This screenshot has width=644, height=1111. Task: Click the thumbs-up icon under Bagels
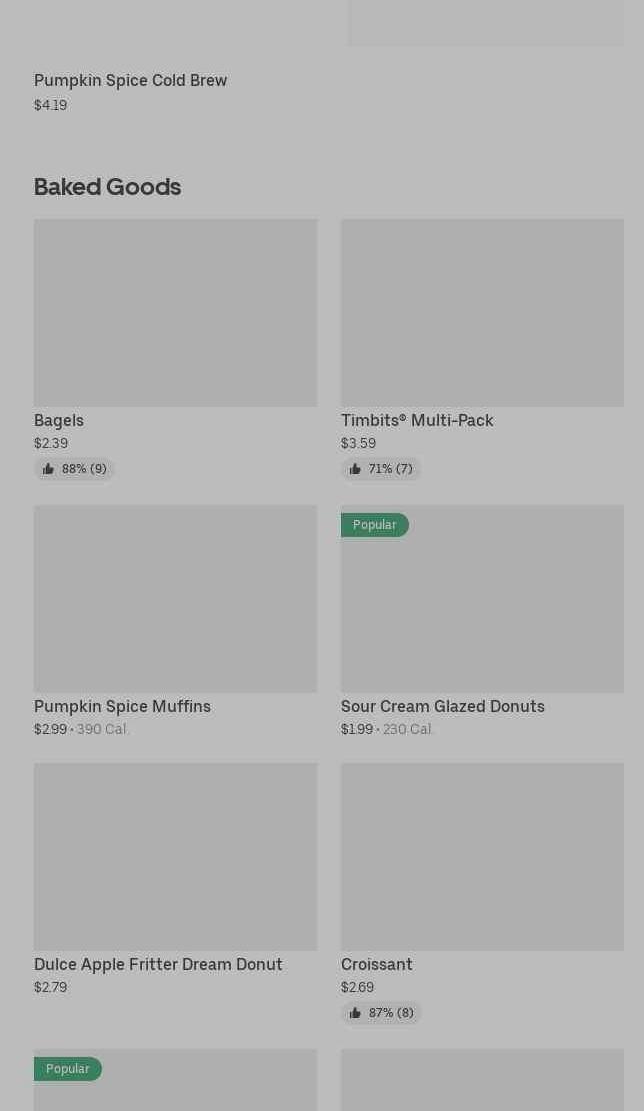(48, 469)
